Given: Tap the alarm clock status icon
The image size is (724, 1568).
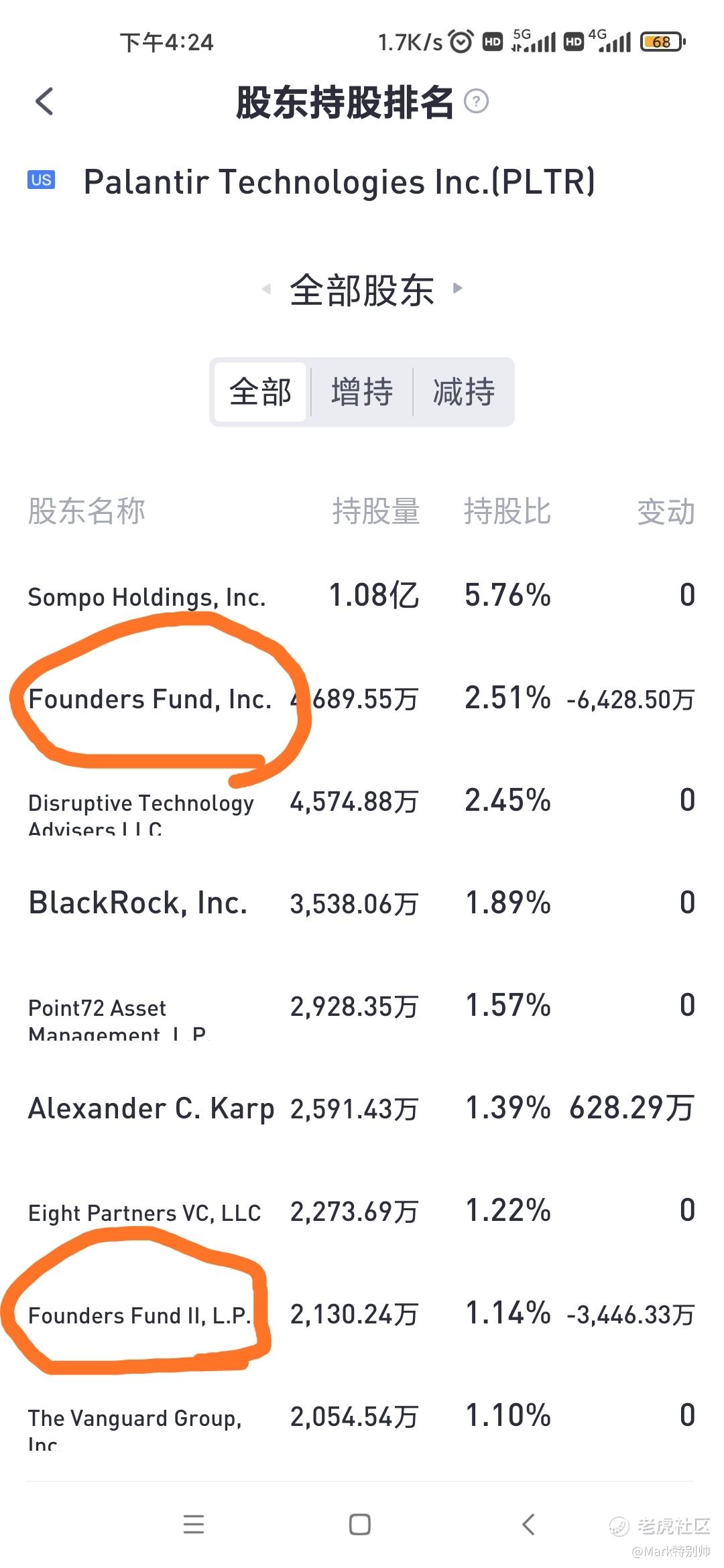Looking at the screenshot, I should [x=461, y=42].
